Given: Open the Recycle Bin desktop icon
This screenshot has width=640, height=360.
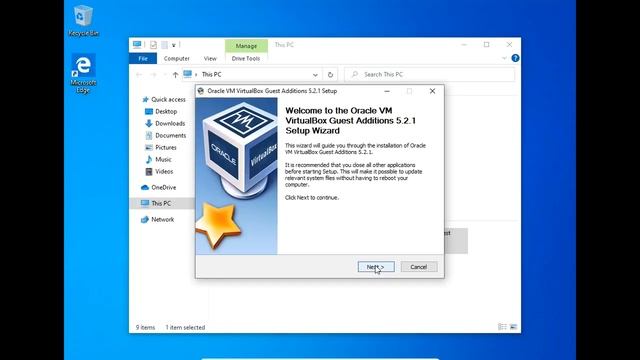Looking at the screenshot, I should click(x=83, y=21).
